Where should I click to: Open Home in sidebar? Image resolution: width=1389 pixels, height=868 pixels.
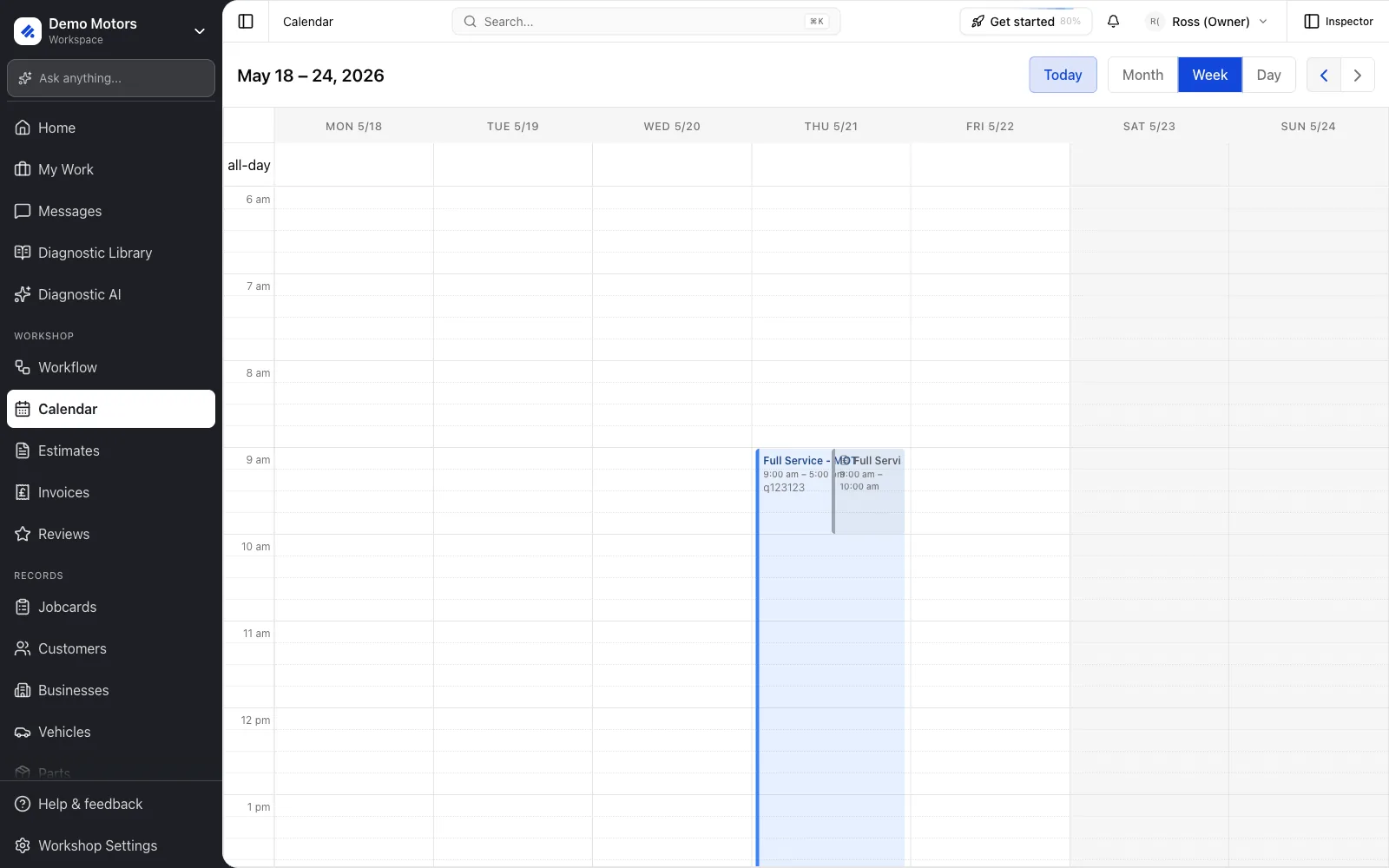pos(111,128)
